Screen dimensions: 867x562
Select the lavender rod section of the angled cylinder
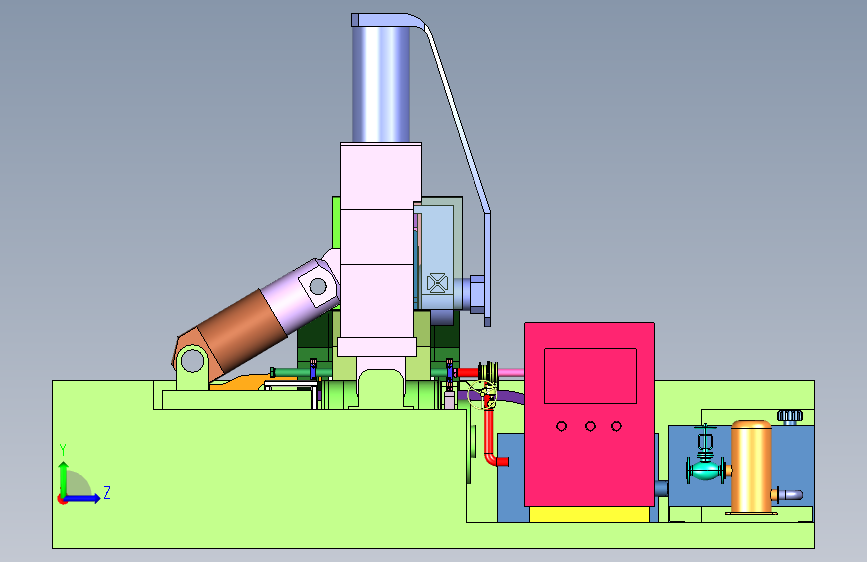(x=293, y=301)
